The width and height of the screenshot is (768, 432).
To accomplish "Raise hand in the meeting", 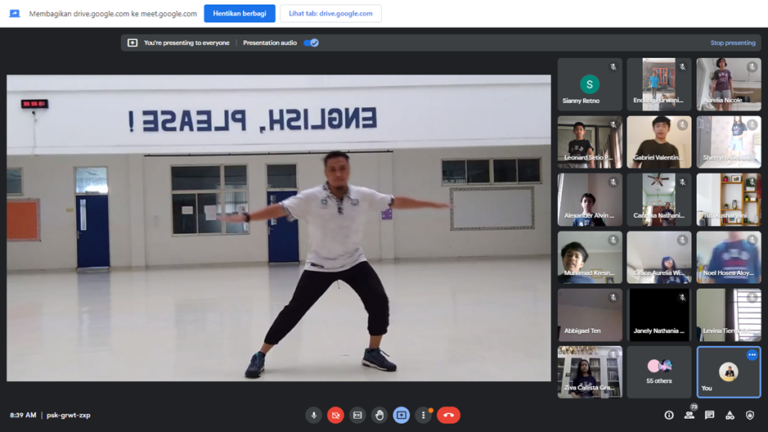I will point(379,415).
